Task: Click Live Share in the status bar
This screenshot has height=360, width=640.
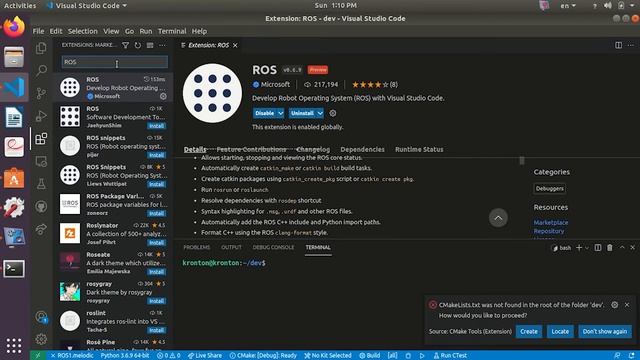Action: click(x=205, y=356)
